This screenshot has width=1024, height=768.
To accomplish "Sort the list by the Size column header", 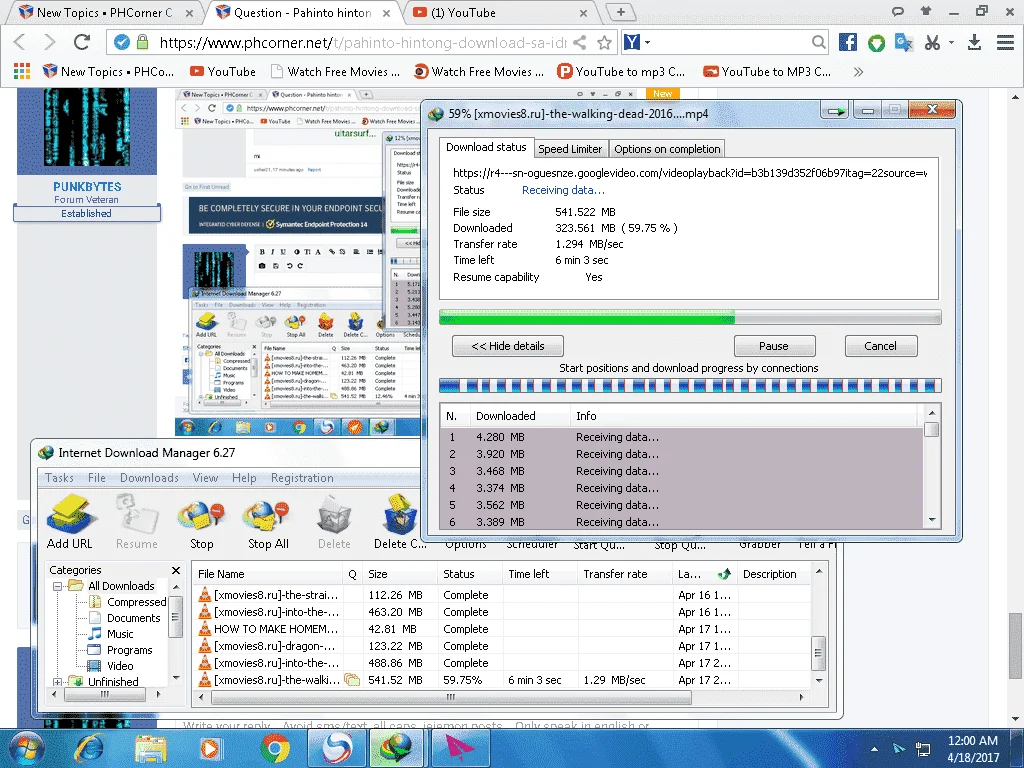I will tap(400, 574).
